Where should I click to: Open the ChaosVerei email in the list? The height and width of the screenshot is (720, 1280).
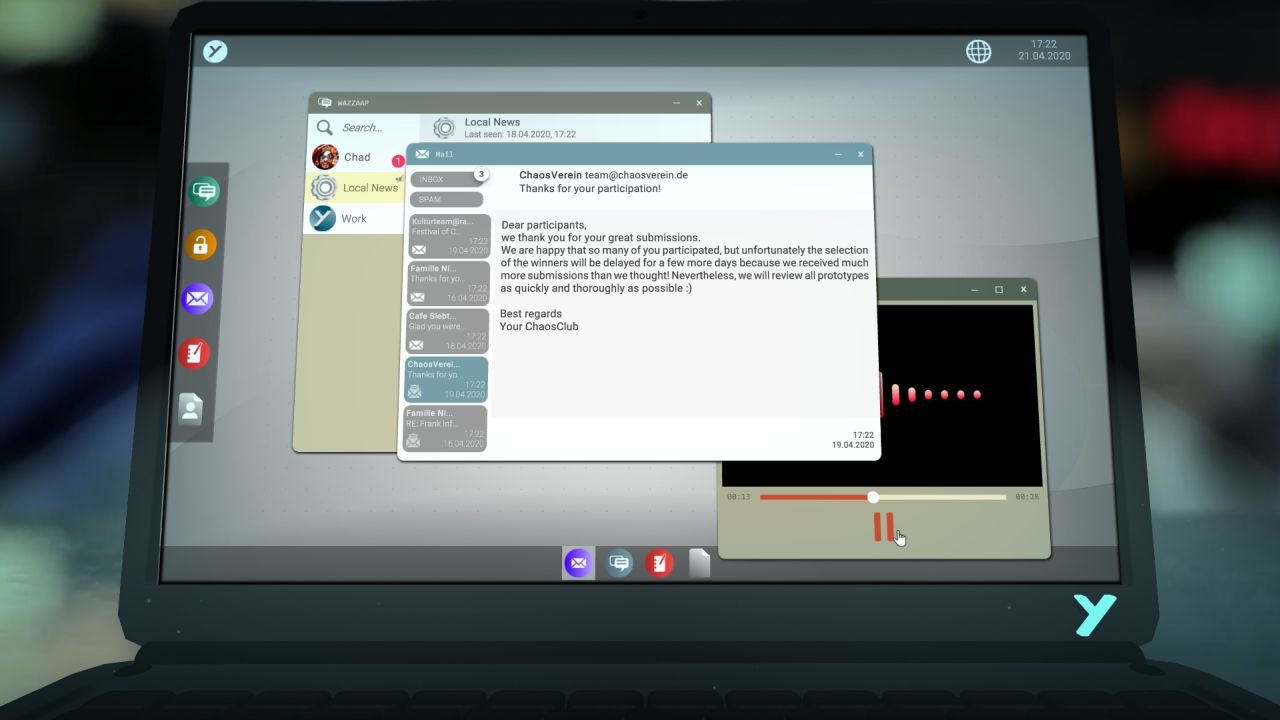click(x=445, y=378)
